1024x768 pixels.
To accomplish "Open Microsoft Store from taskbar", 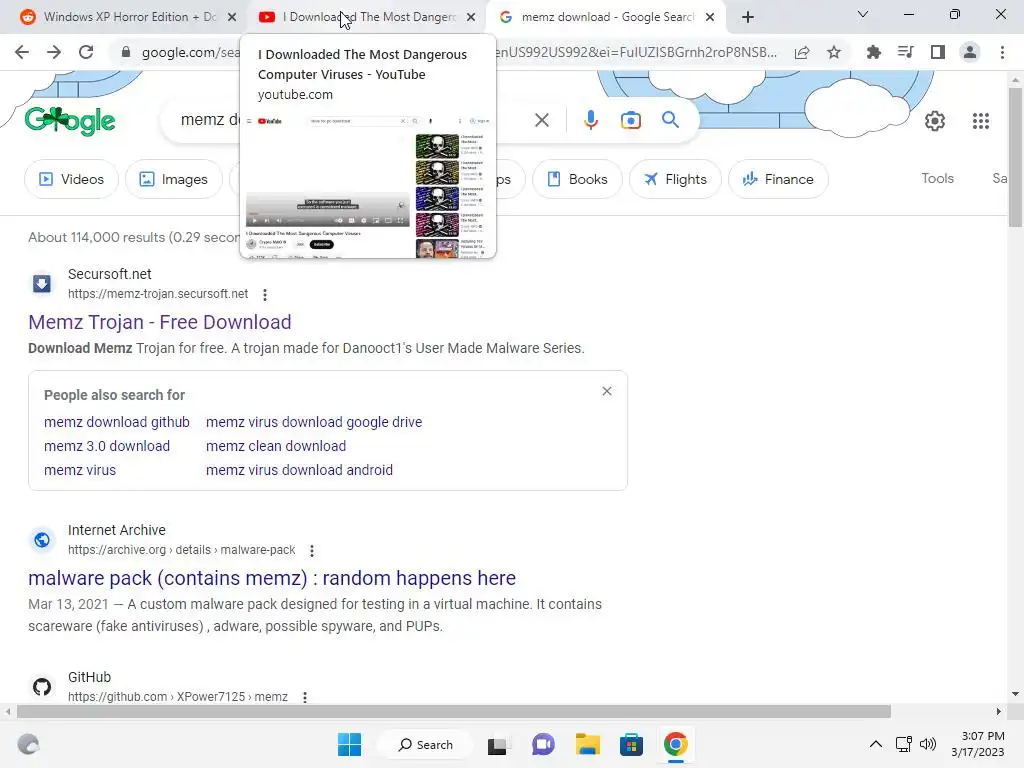I will pyautogui.click(x=632, y=744).
